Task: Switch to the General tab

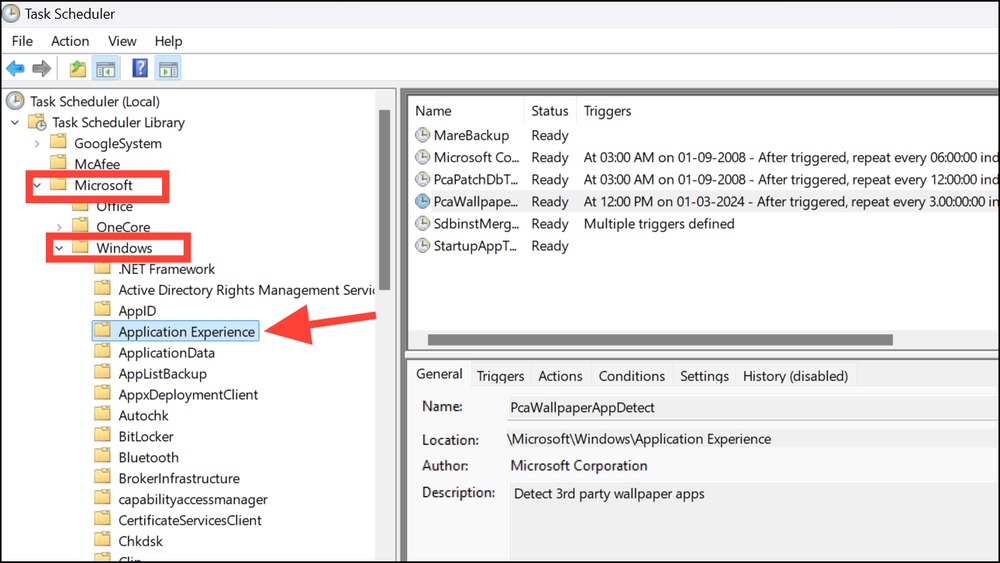Action: 439,374
